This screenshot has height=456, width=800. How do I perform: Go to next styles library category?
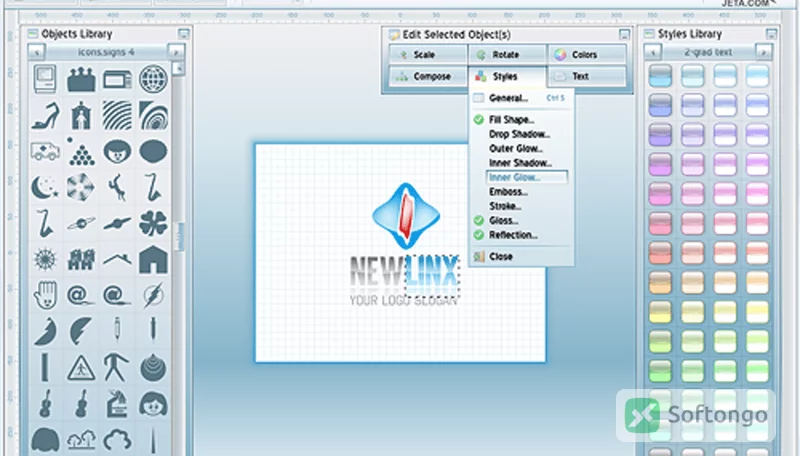[763, 52]
